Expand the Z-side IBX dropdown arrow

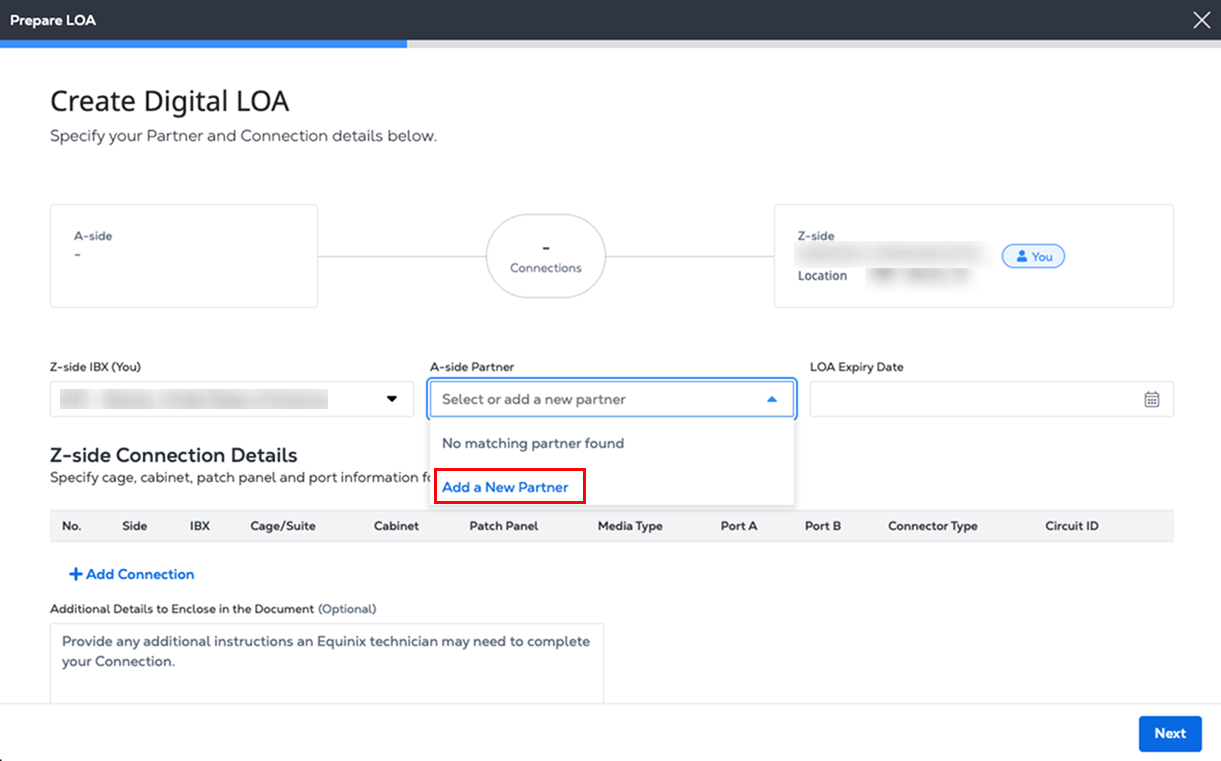click(x=392, y=399)
